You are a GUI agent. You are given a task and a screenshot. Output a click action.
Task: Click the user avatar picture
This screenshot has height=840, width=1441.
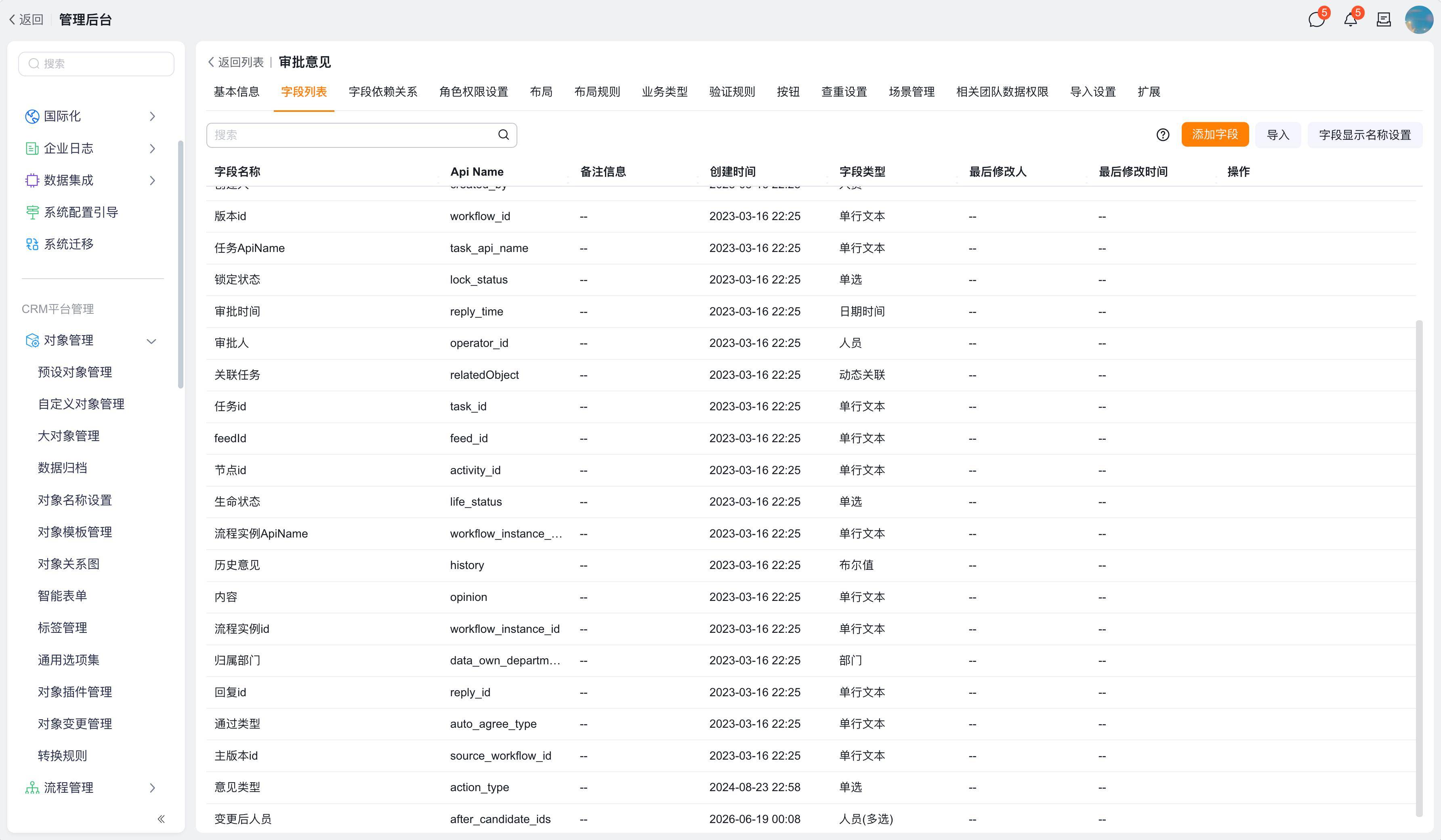coord(1419,20)
